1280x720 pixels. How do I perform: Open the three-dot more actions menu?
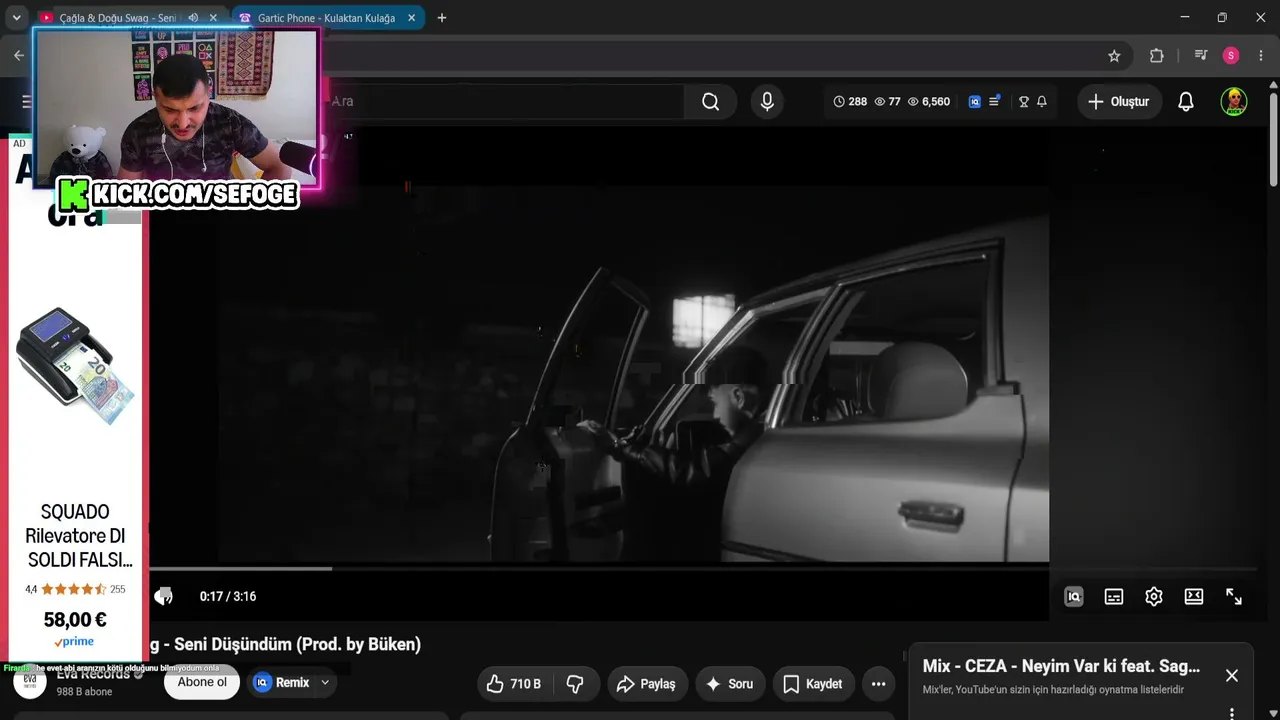coord(878,684)
